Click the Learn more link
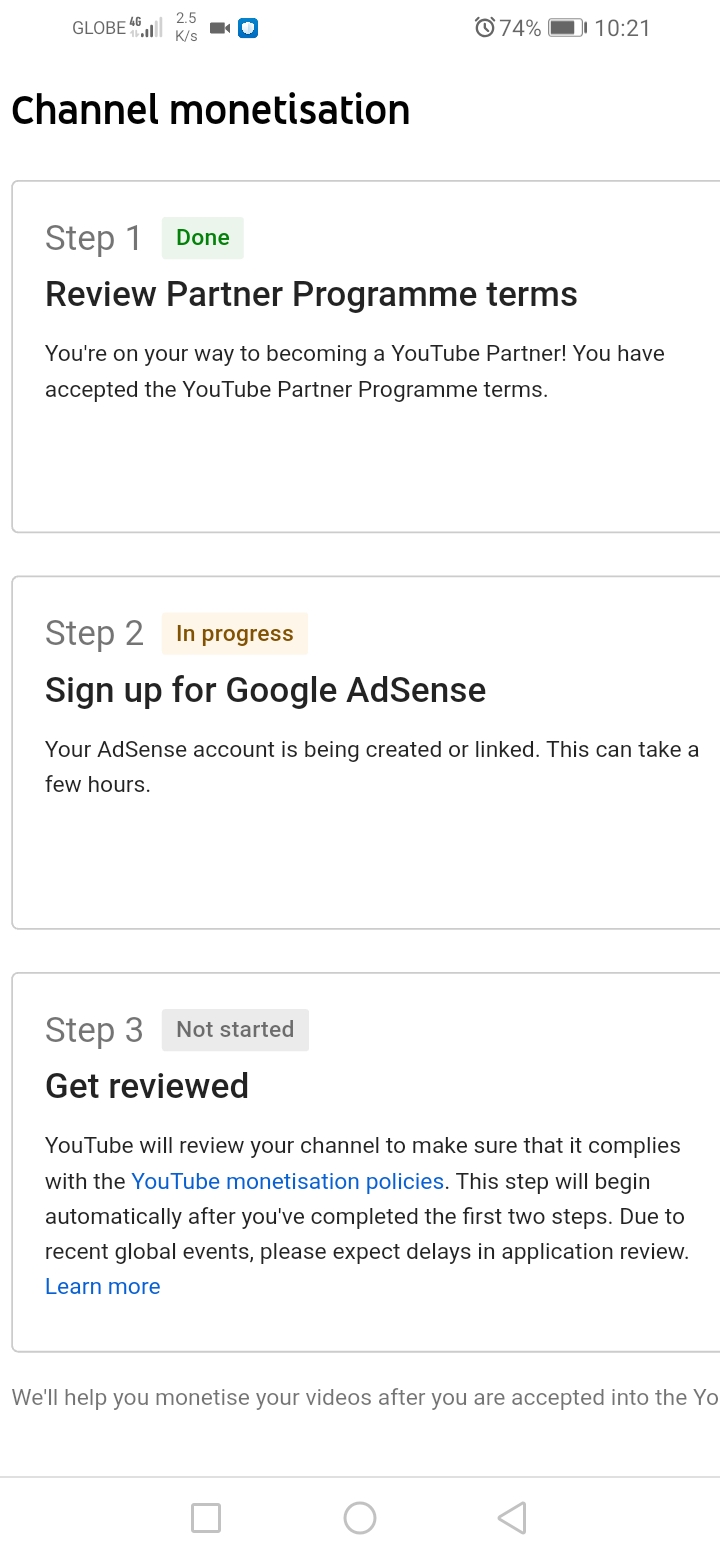 [x=102, y=1286]
